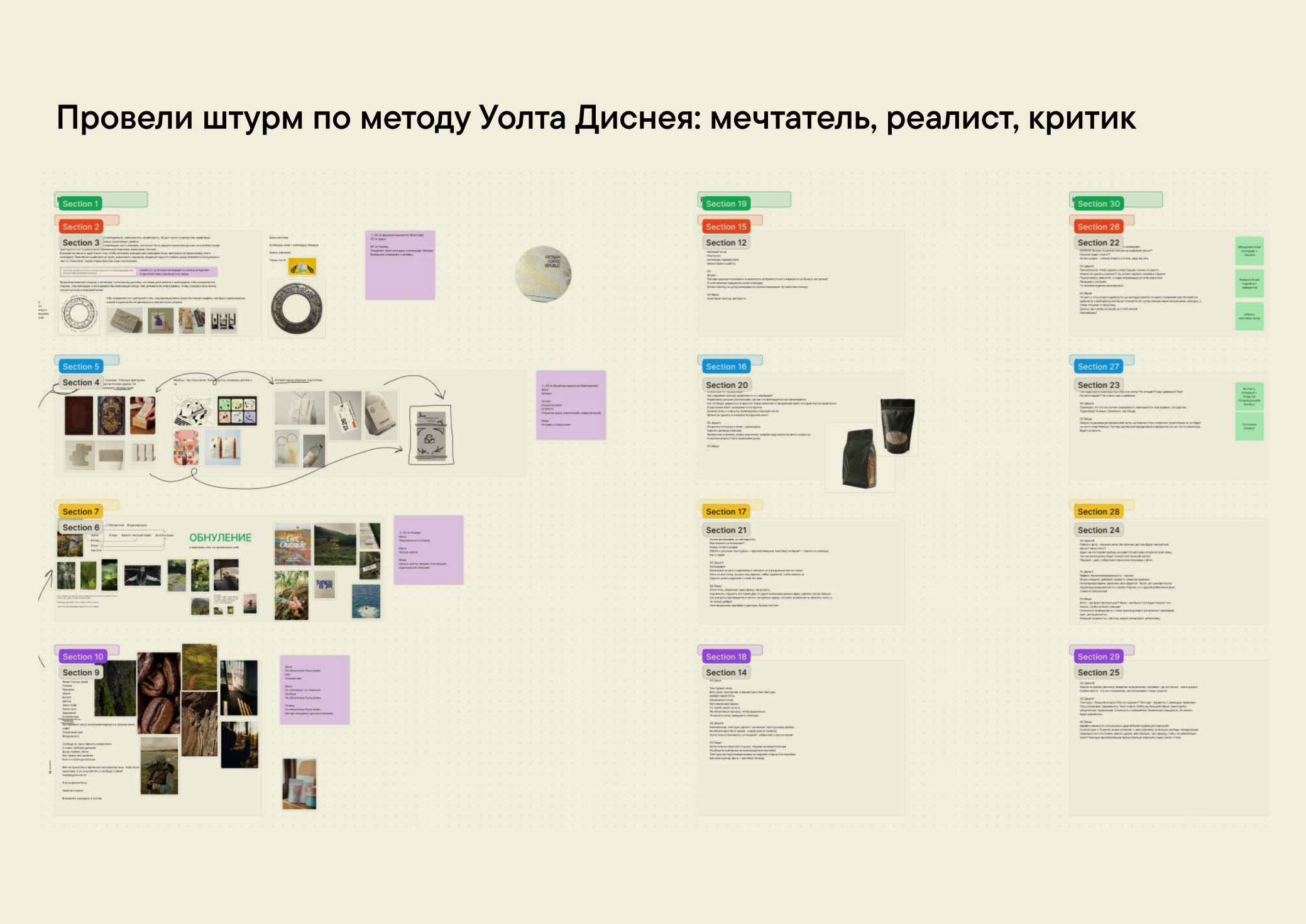The image size is (1306, 924).
Task: Click the Section 20 gray label
Action: 726,385
